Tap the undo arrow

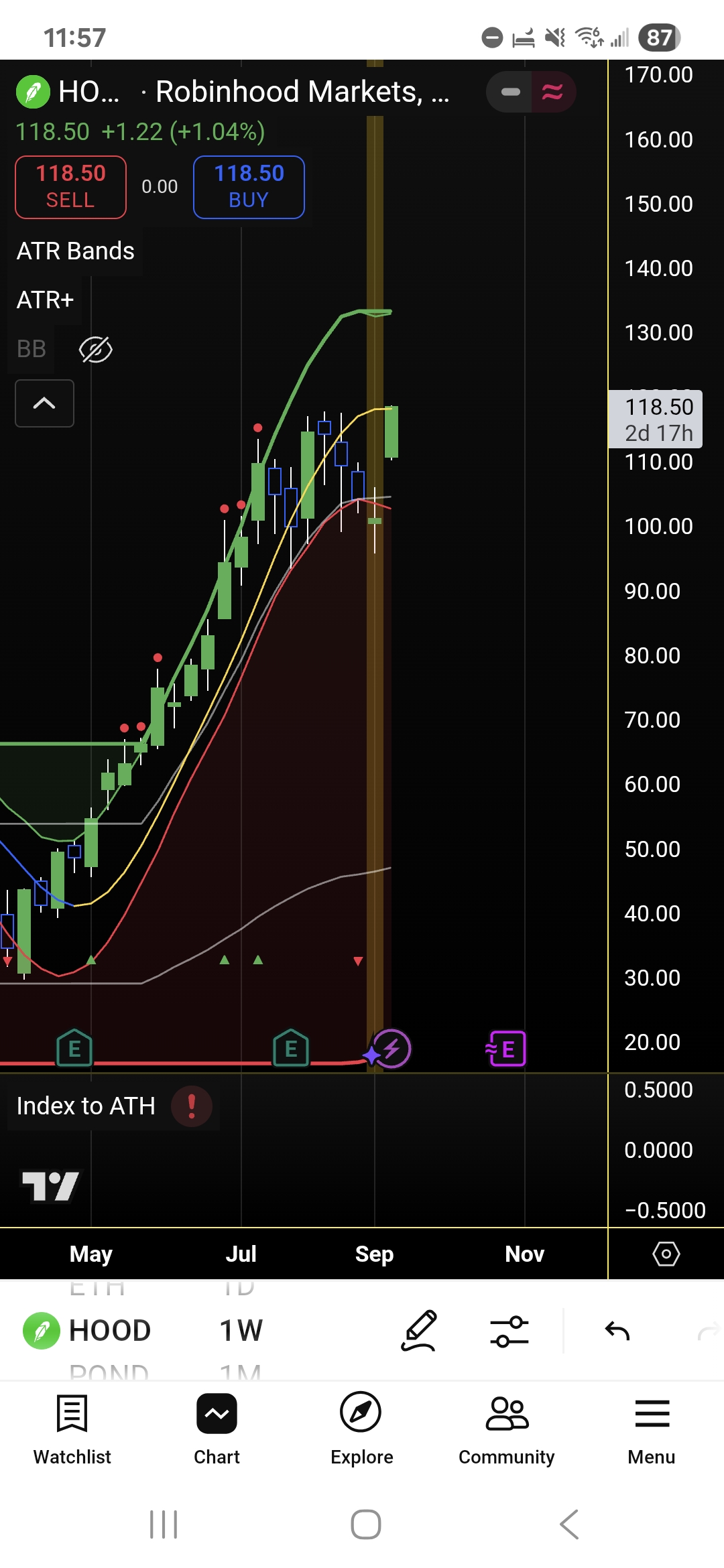click(x=617, y=1331)
